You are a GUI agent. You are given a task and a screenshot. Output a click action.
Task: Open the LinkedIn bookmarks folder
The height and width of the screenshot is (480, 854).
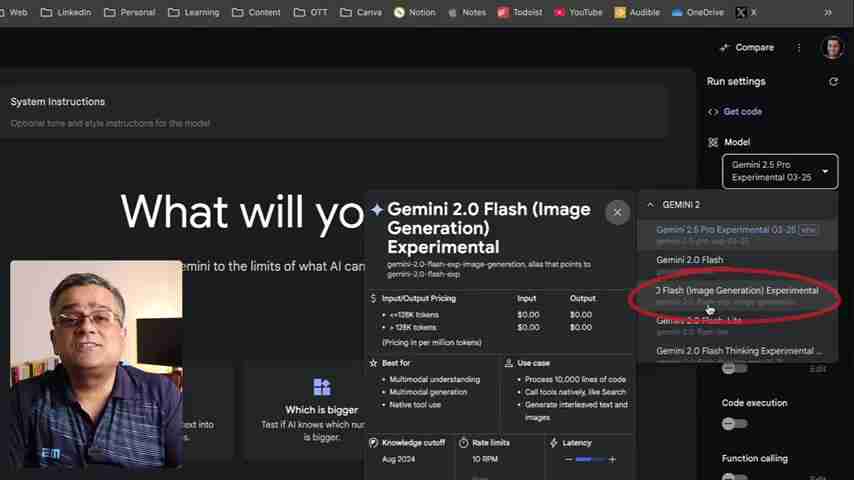click(66, 12)
